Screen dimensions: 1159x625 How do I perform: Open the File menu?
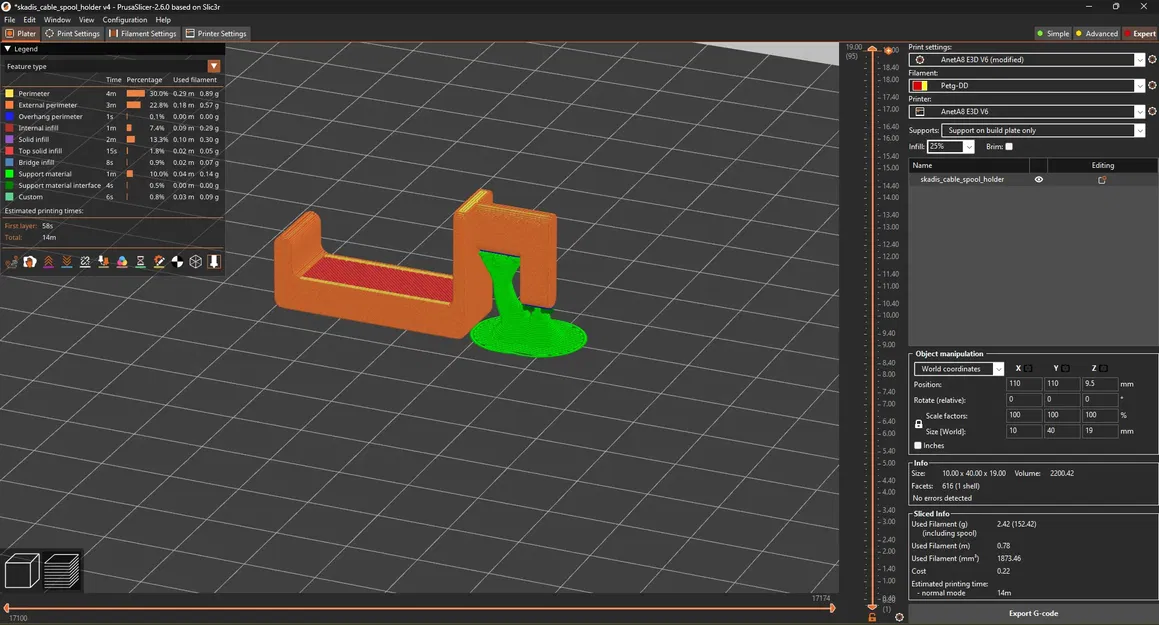pyautogui.click(x=10, y=20)
